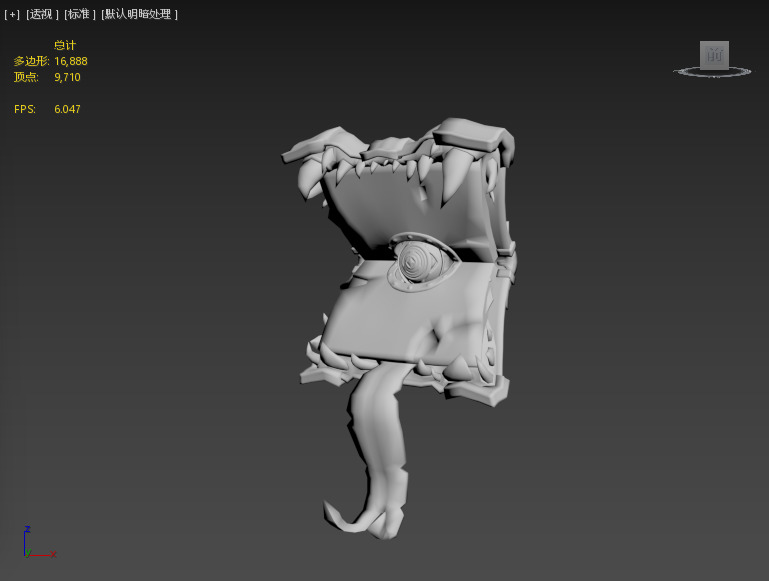769x581 pixels.
Task: Click the polygon count value 16,888
Action: pos(71,61)
